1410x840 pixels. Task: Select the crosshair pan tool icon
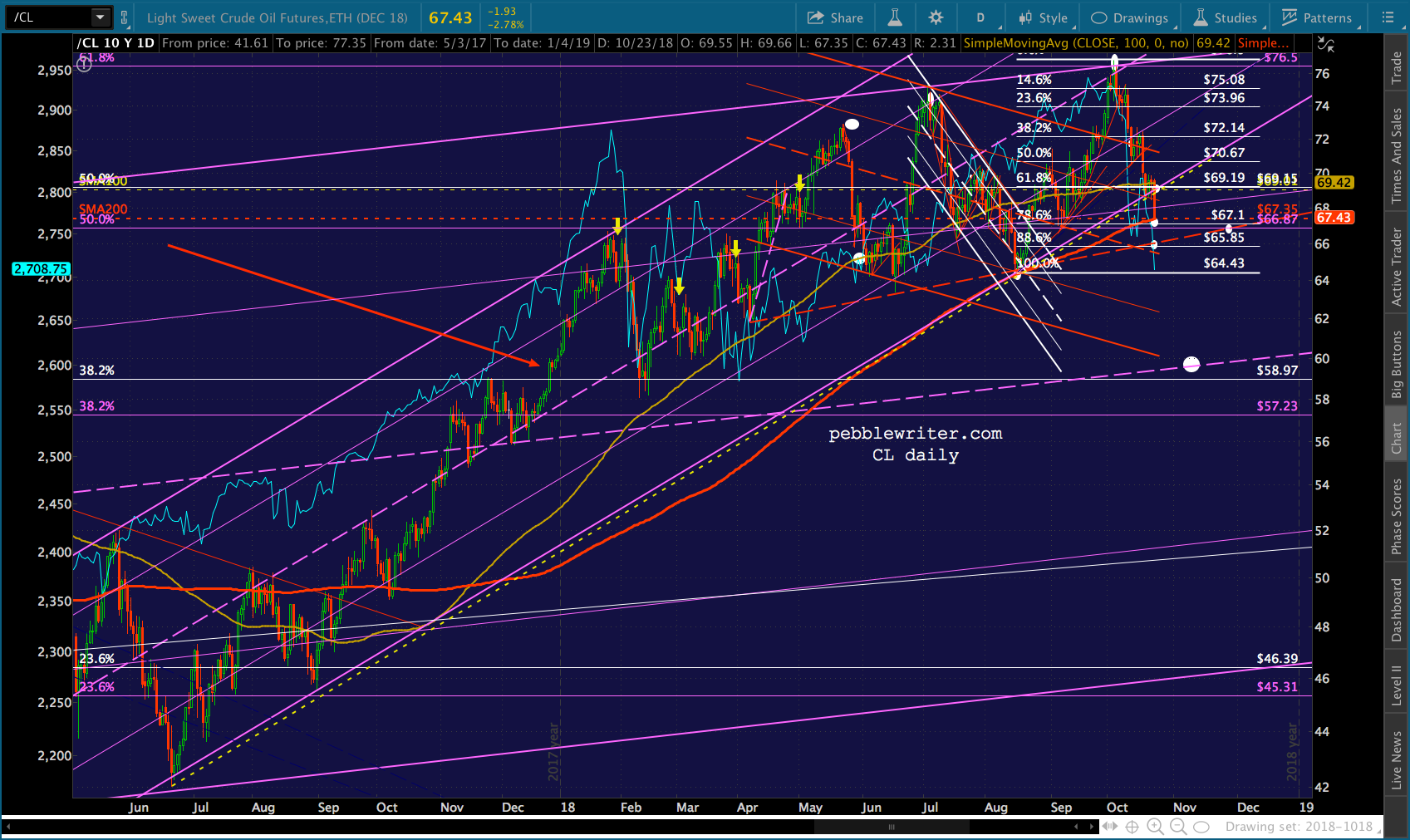(x=1132, y=827)
